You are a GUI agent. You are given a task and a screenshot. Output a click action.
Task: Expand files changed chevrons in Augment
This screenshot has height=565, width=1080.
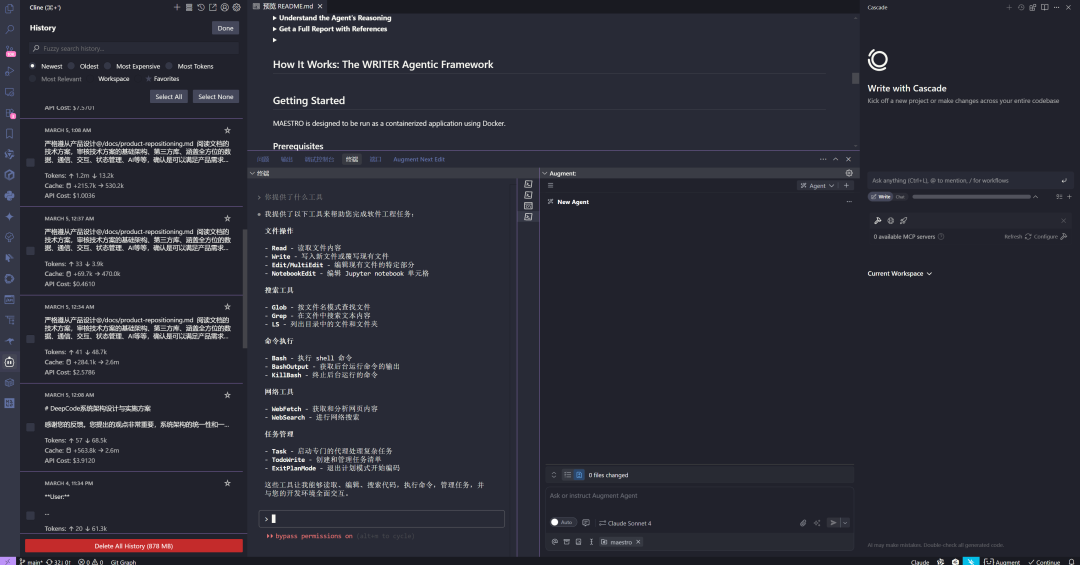tap(554, 475)
